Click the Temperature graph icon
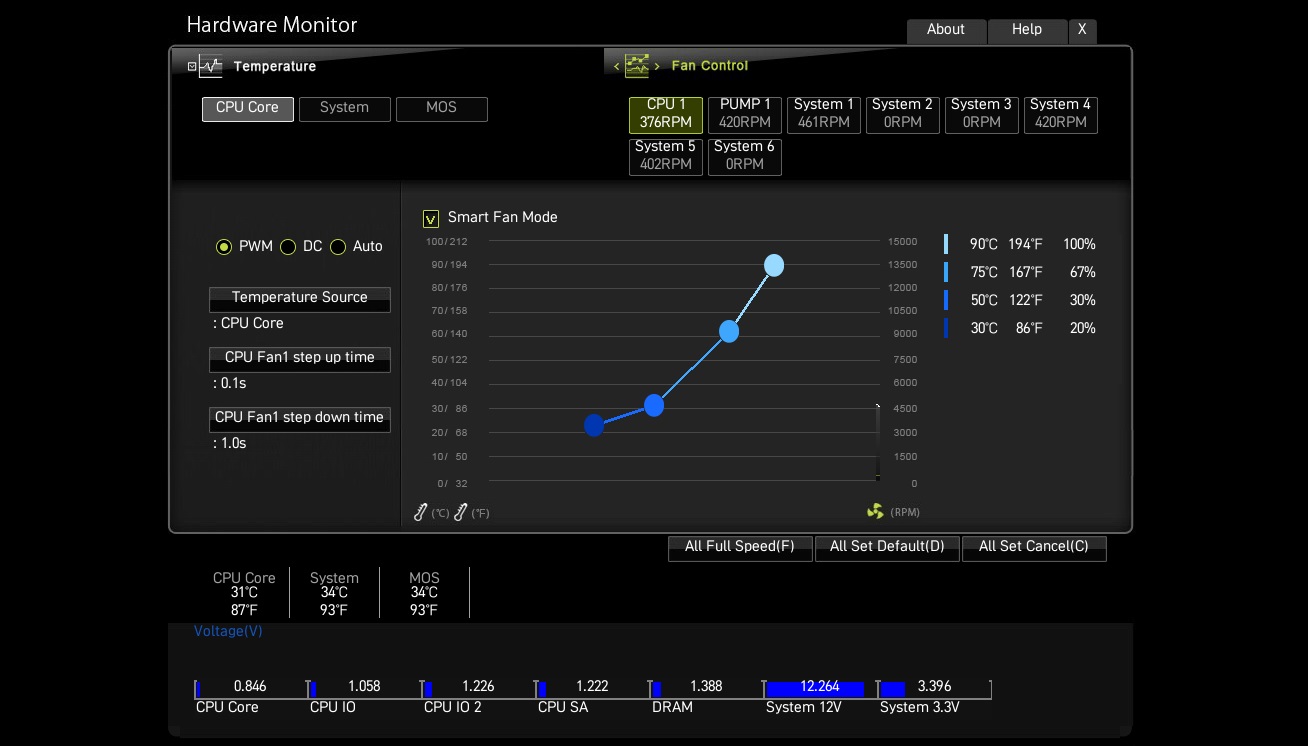1308x746 pixels. 211,66
